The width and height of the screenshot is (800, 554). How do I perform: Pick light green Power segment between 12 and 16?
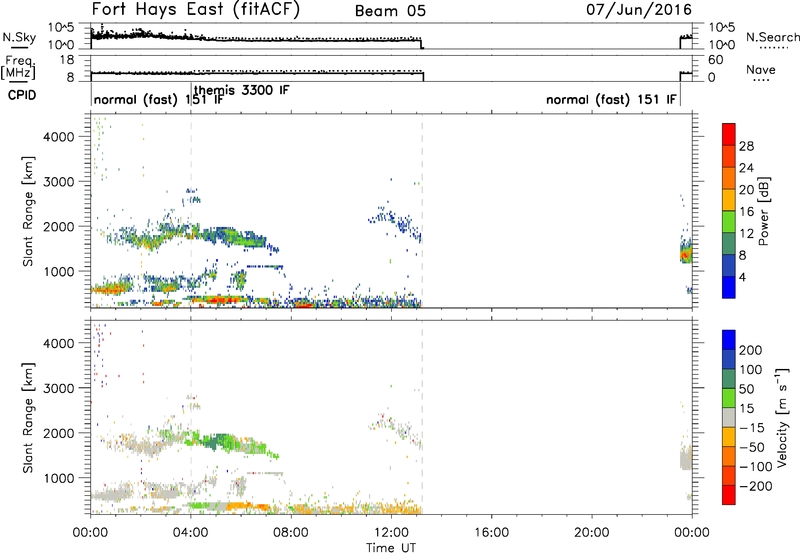pos(729,222)
